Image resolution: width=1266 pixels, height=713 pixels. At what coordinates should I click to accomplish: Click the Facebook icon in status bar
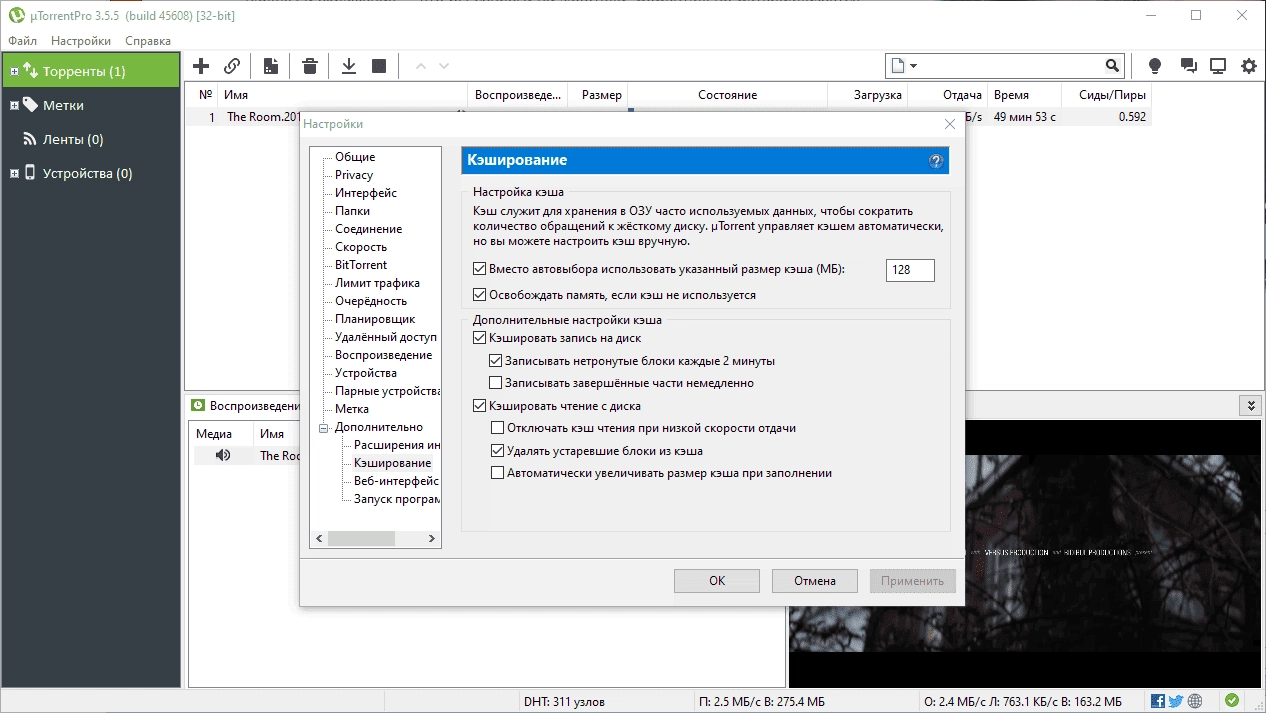(1158, 701)
